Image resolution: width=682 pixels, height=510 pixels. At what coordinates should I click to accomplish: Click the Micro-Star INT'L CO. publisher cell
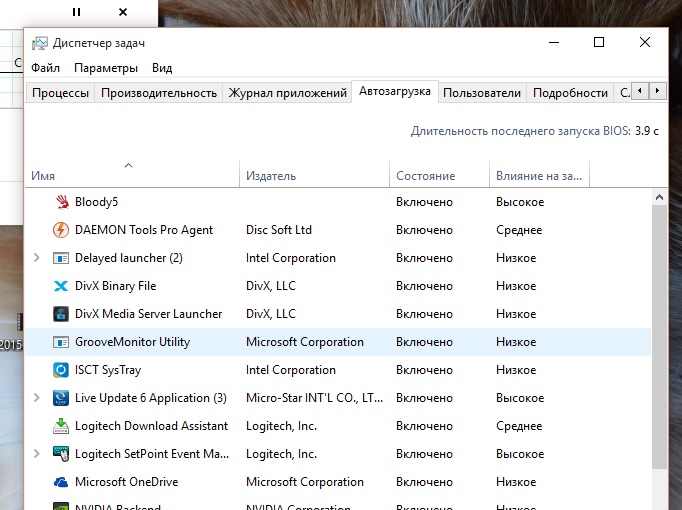click(314, 398)
